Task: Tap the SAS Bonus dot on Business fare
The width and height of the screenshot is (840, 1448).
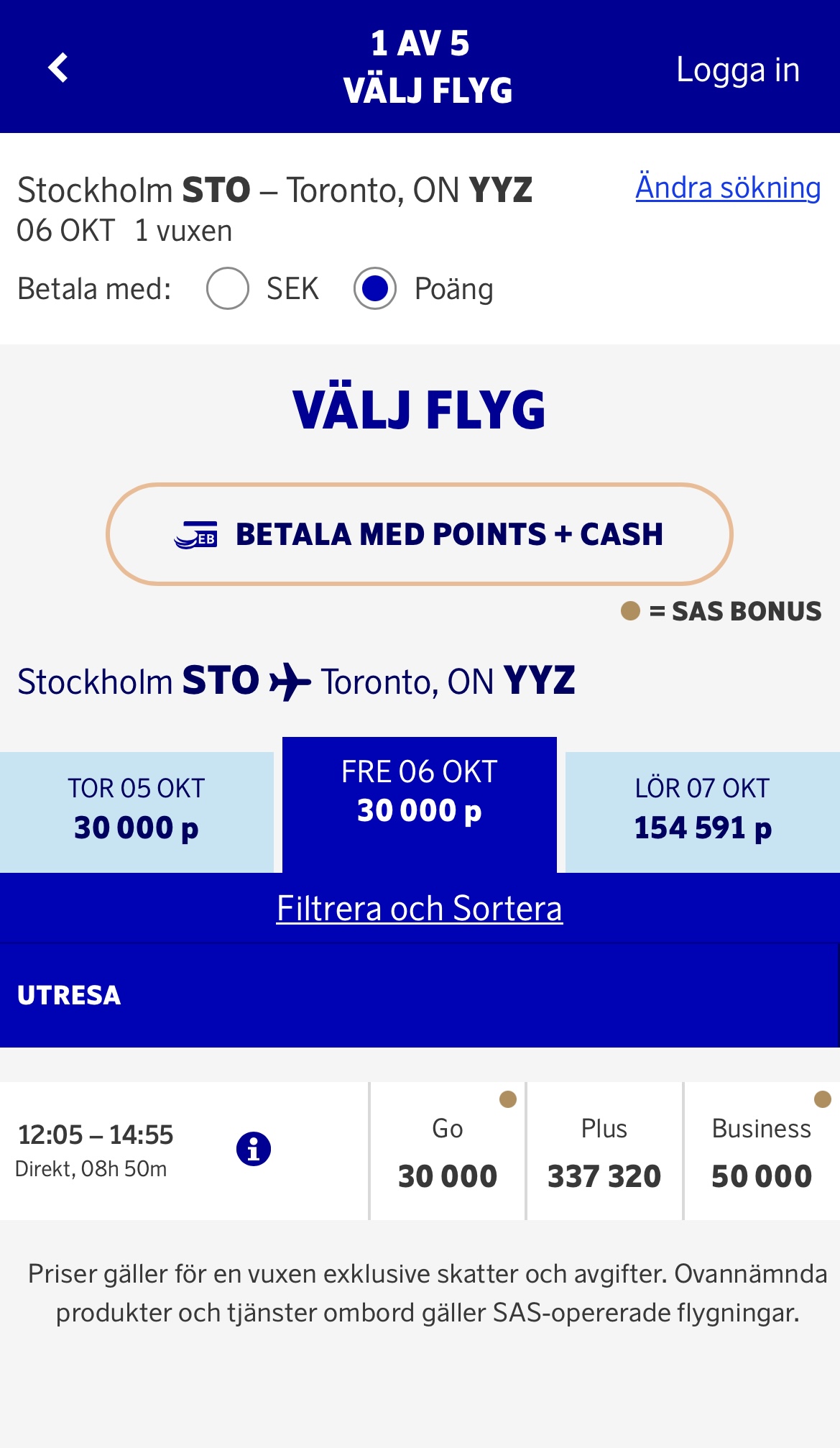Action: pyautogui.click(x=822, y=1099)
